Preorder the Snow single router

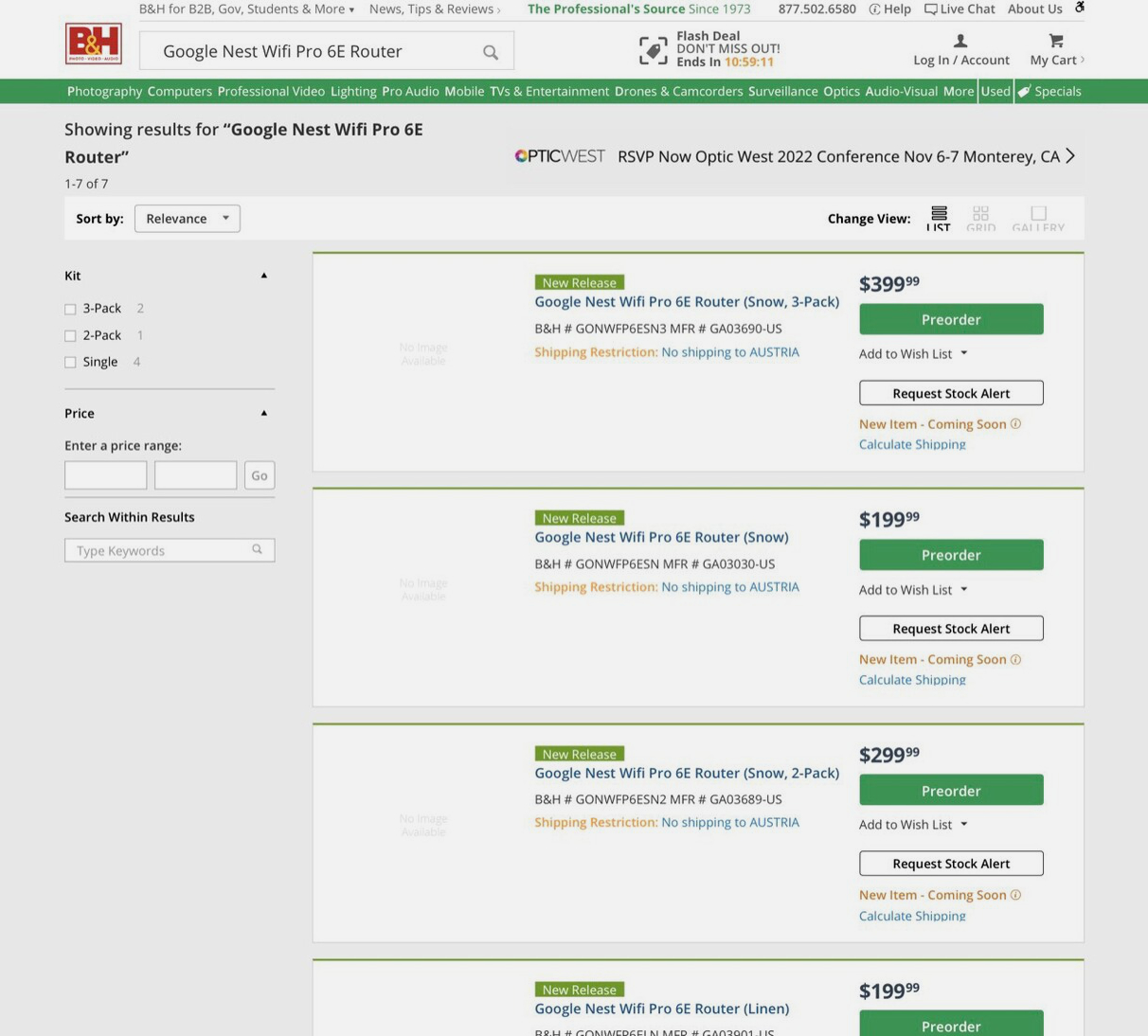coord(951,555)
